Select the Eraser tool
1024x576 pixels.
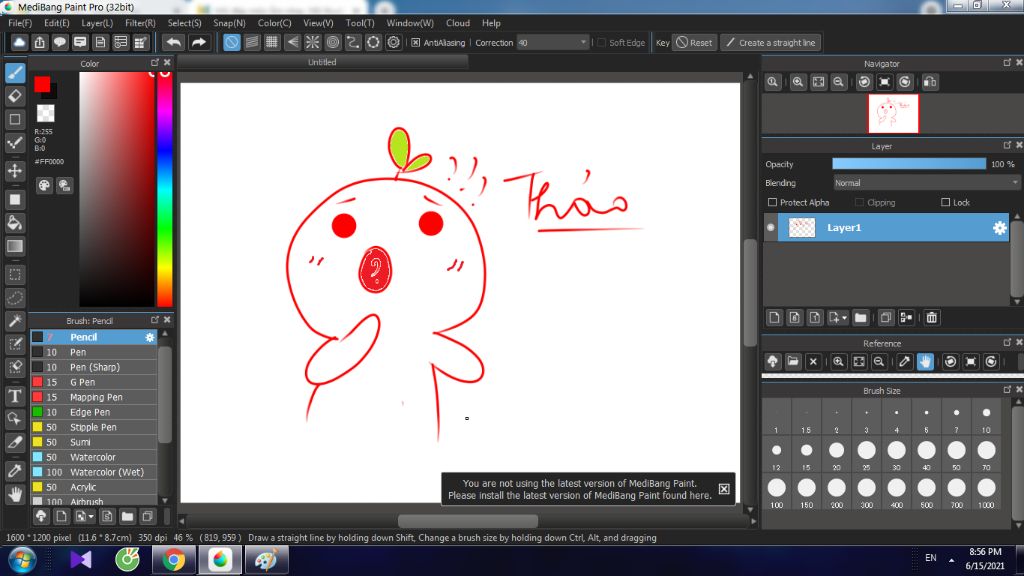pyautogui.click(x=15, y=96)
